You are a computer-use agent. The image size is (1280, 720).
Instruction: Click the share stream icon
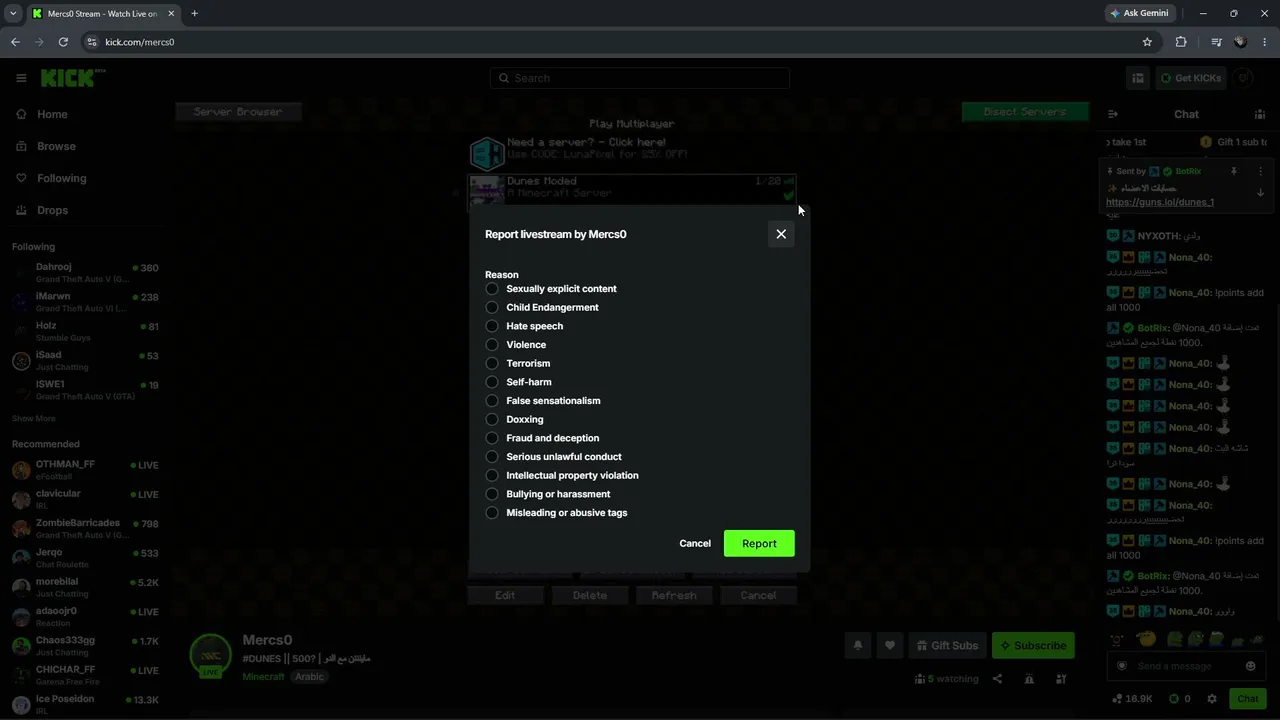coord(997,679)
